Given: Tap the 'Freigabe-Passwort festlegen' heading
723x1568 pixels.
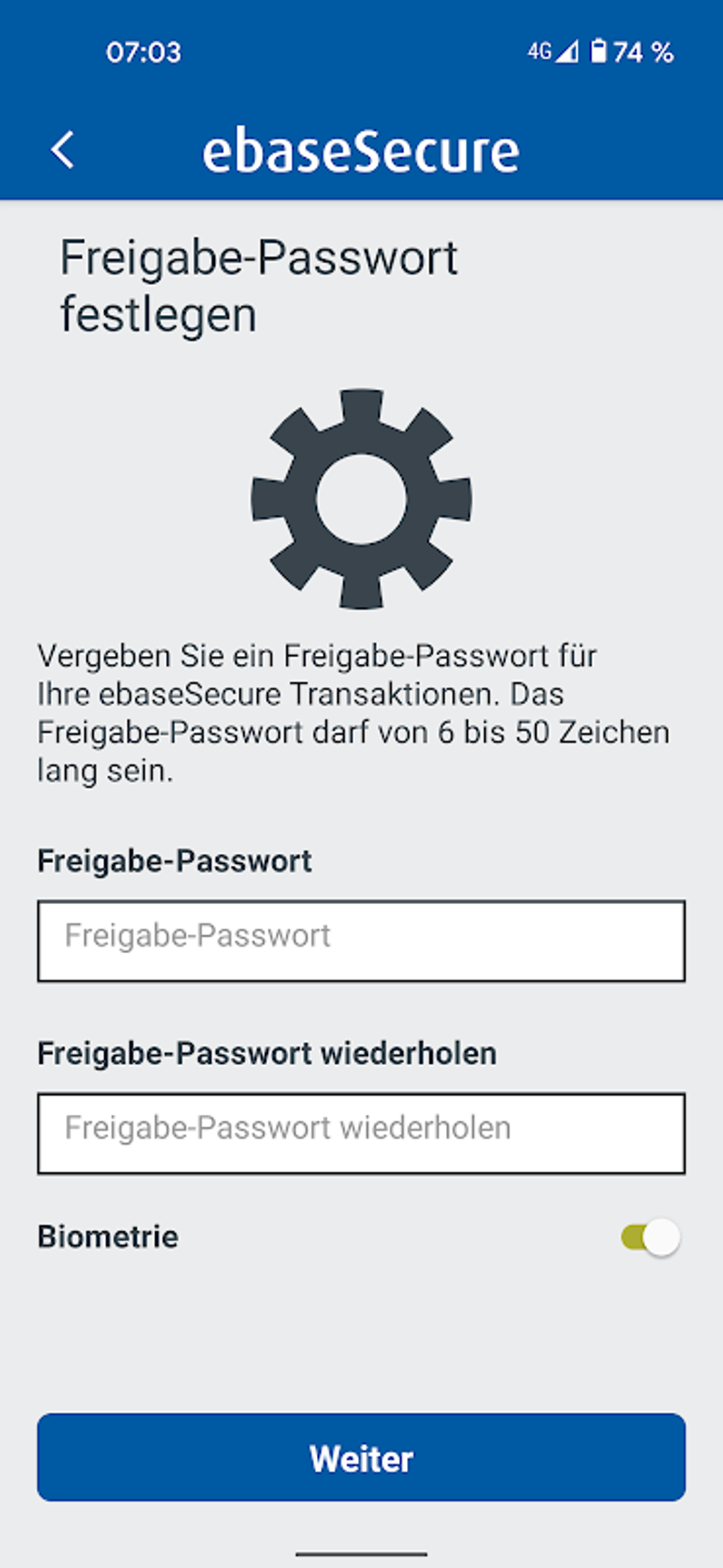Looking at the screenshot, I should 259,286.
